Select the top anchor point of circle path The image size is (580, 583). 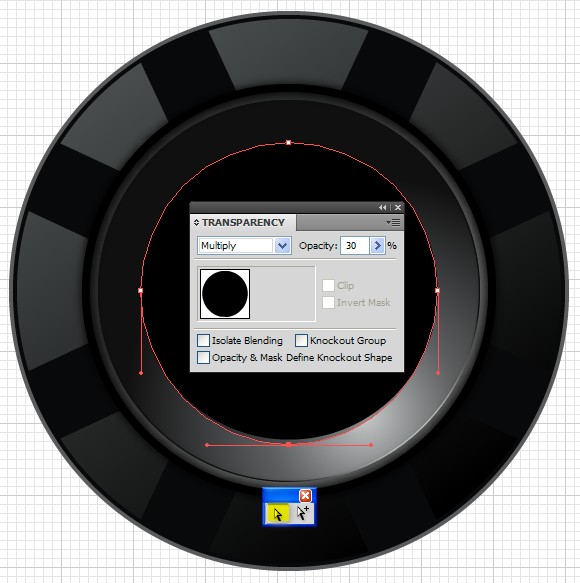(289, 142)
